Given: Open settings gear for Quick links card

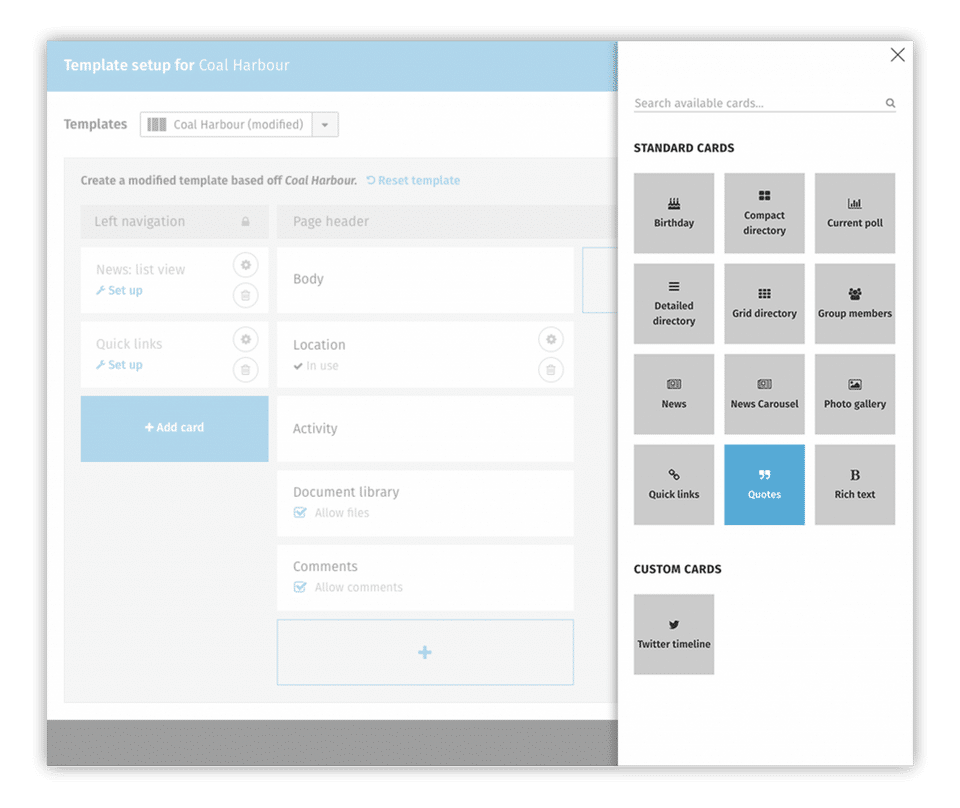Looking at the screenshot, I should [246, 339].
